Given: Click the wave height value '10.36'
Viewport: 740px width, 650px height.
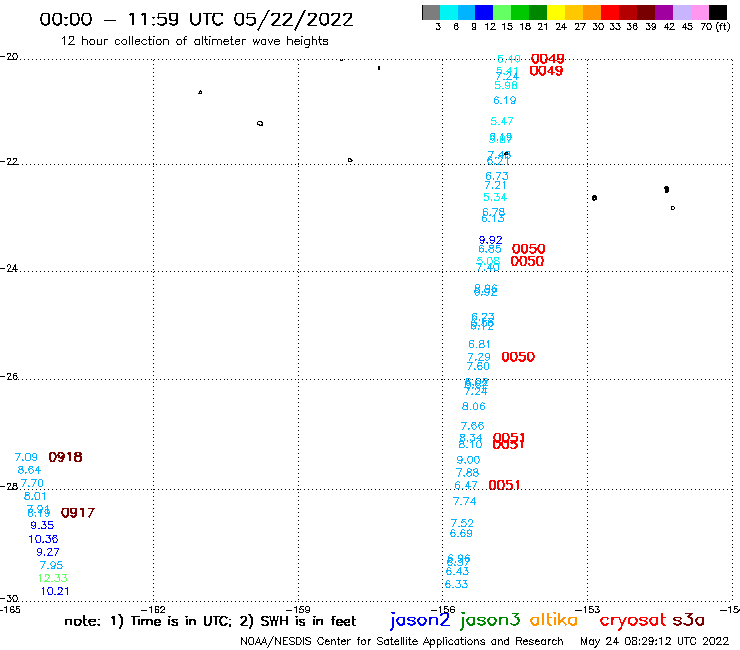Looking at the screenshot, I should click(43, 539).
